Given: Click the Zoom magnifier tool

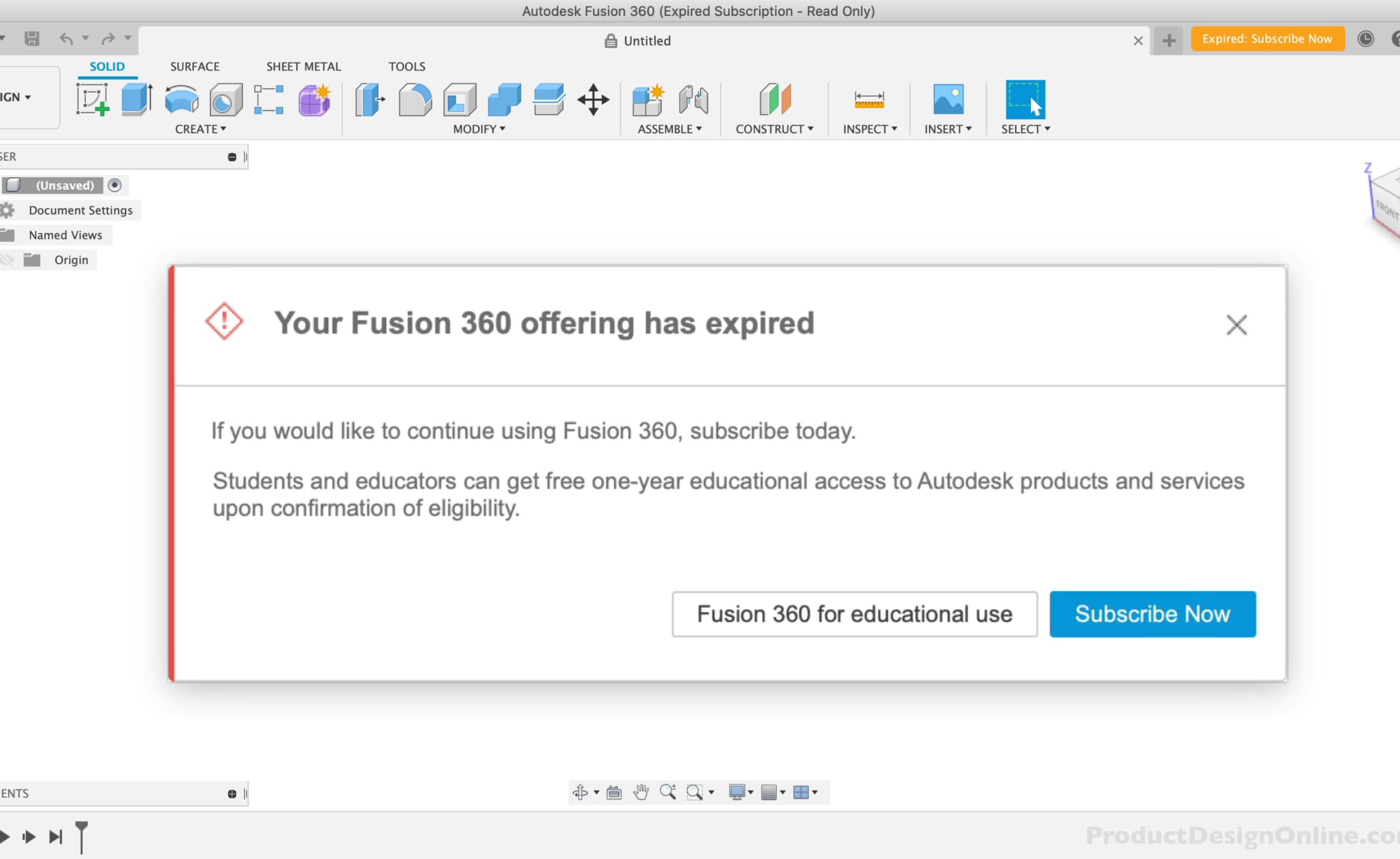Looking at the screenshot, I should [668, 792].
